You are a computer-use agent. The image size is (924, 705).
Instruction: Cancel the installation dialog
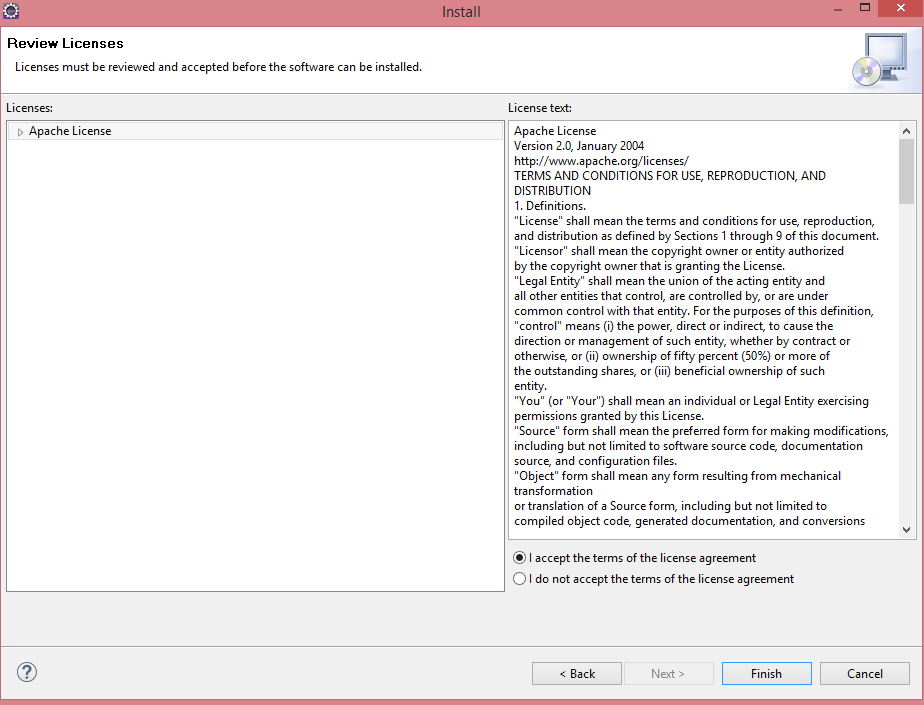tap(864, 674)
